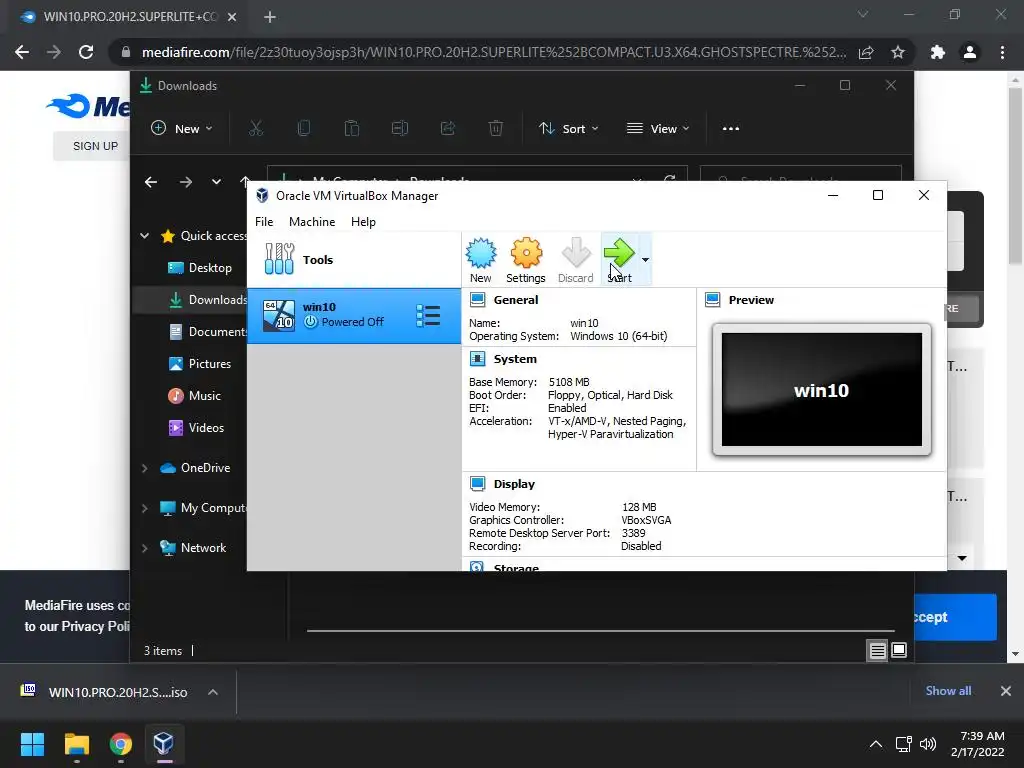1024x768 pixels.
Task: Open download item options chevron
Action: [x=213, y=692]
